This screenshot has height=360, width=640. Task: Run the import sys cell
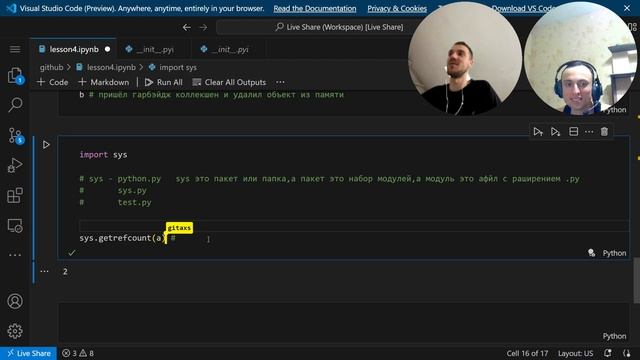pyautogui.click(x=46, y=144)
